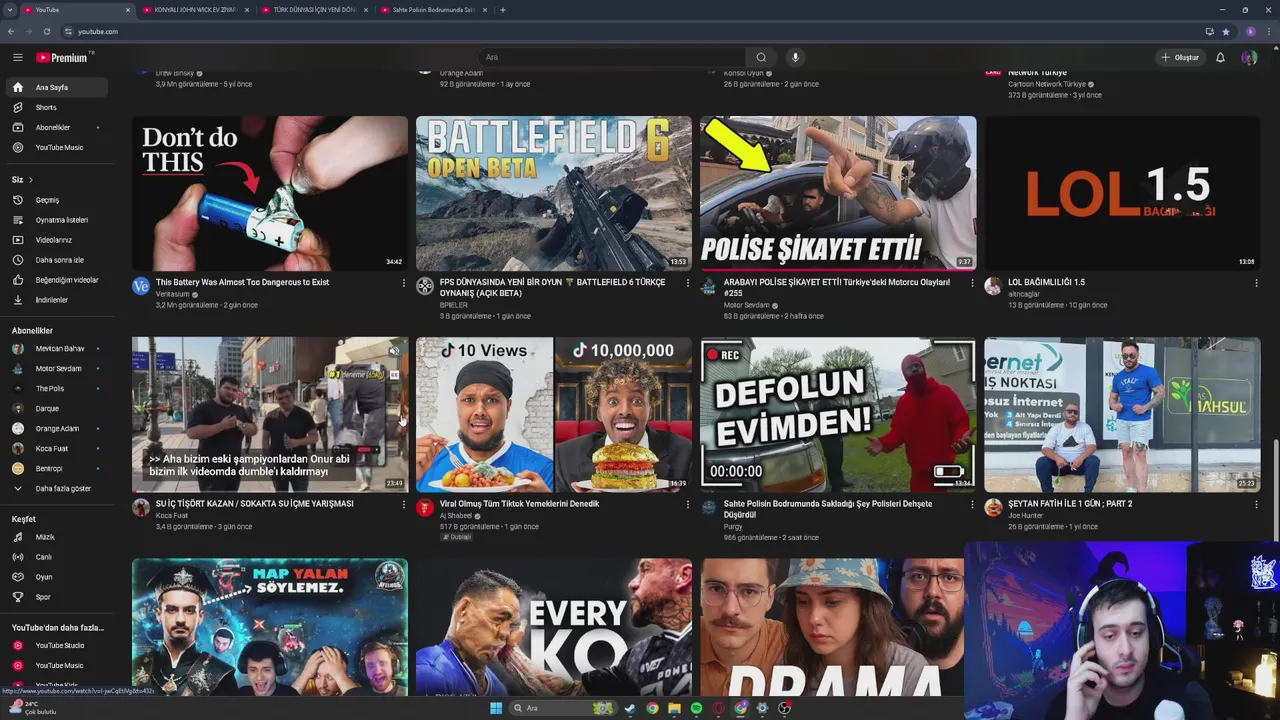
Task: Open Koca Fuat channel in subscriptions
Action: (x=55, y=448)
